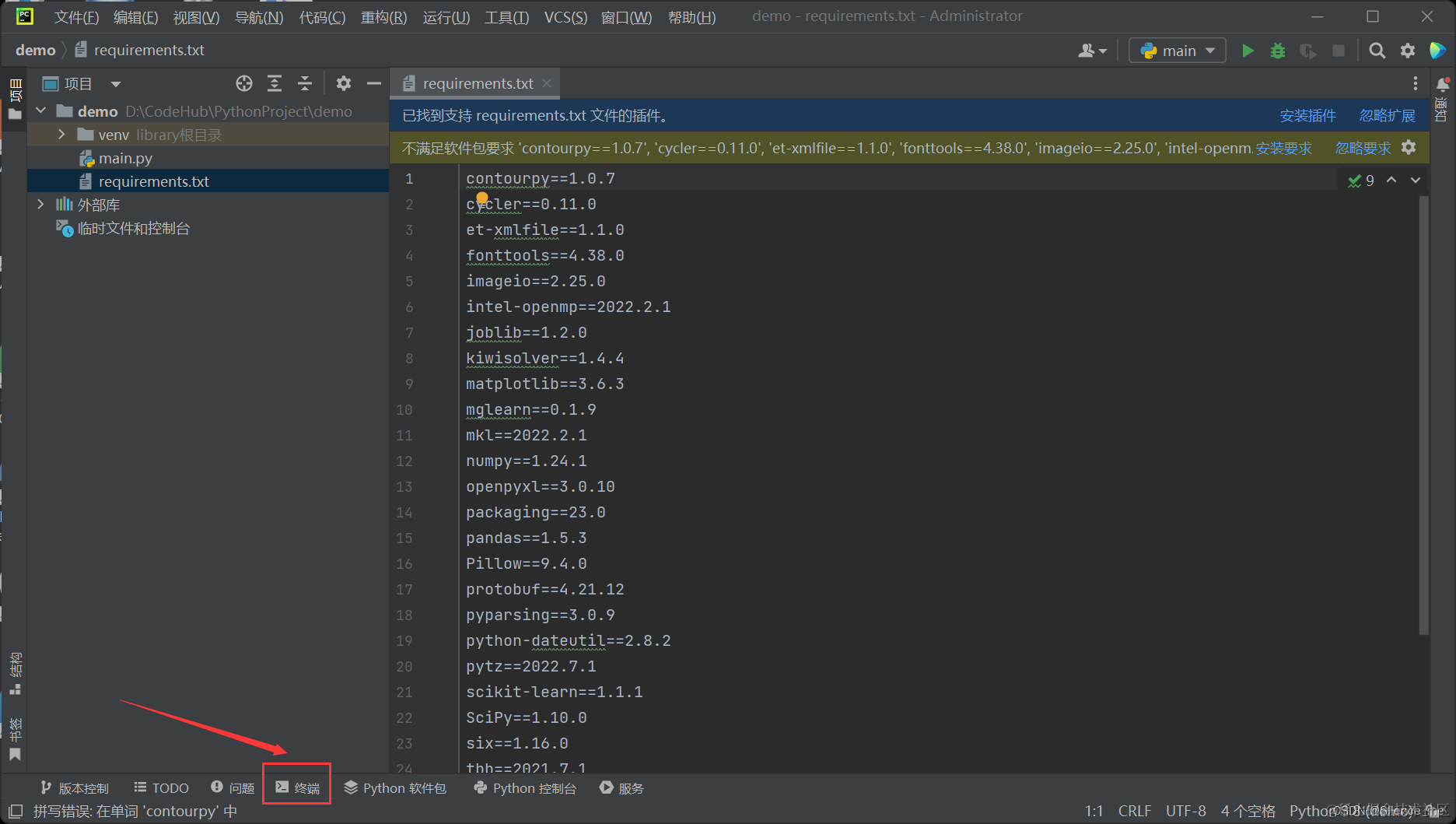This screenshot has width=1456, height=824.
Task: Expand the 外部库 node
Action: pyautogui.click(x=41, y=205)
